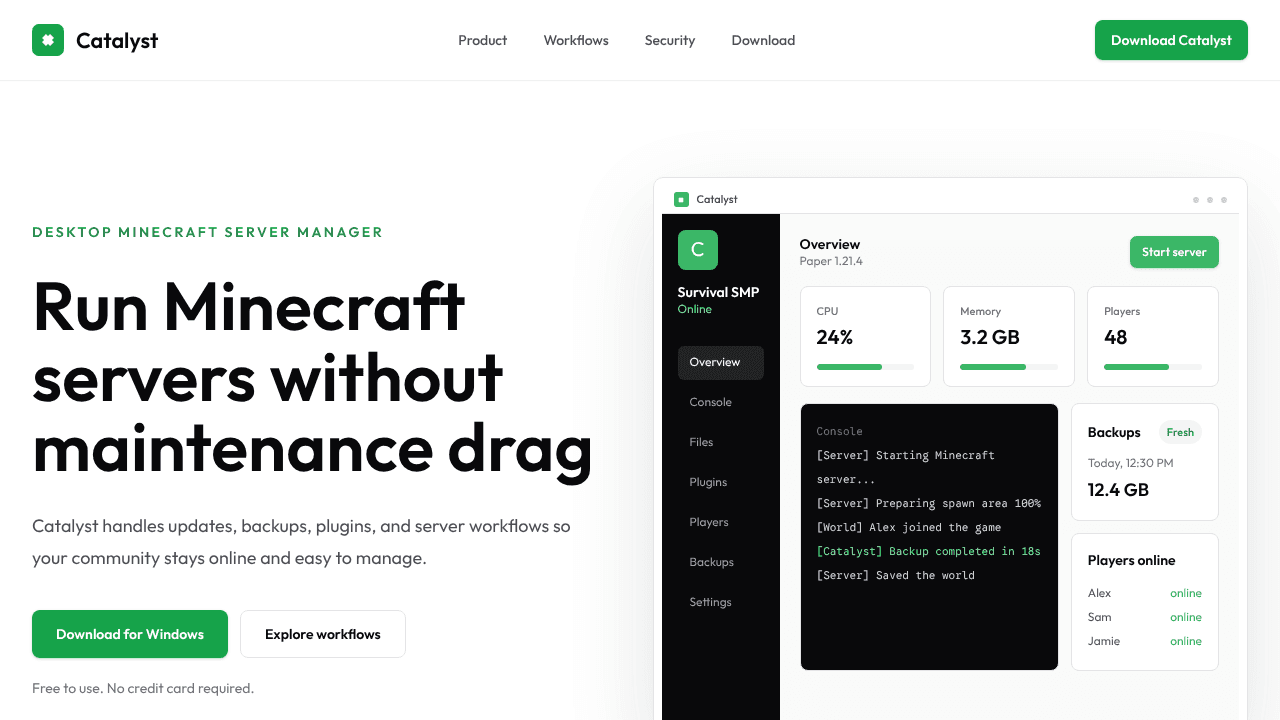The image size is (1280, 720).
Task: Click the Survival SMP server avatar 'C'
Action: coord(698,250)
